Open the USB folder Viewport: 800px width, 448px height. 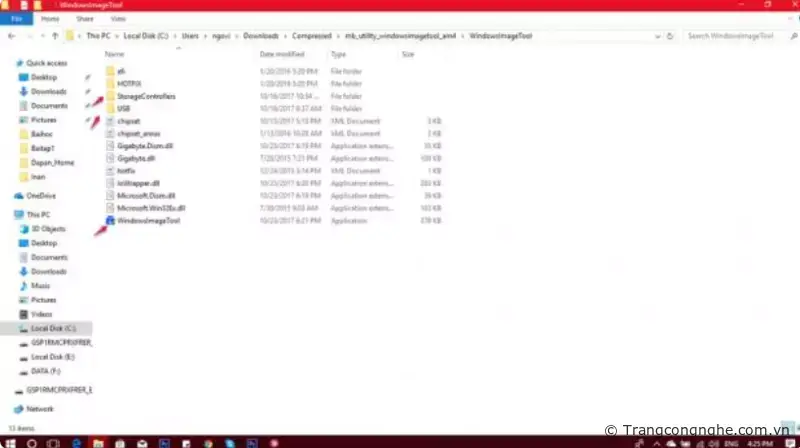(x=124, y=108)
